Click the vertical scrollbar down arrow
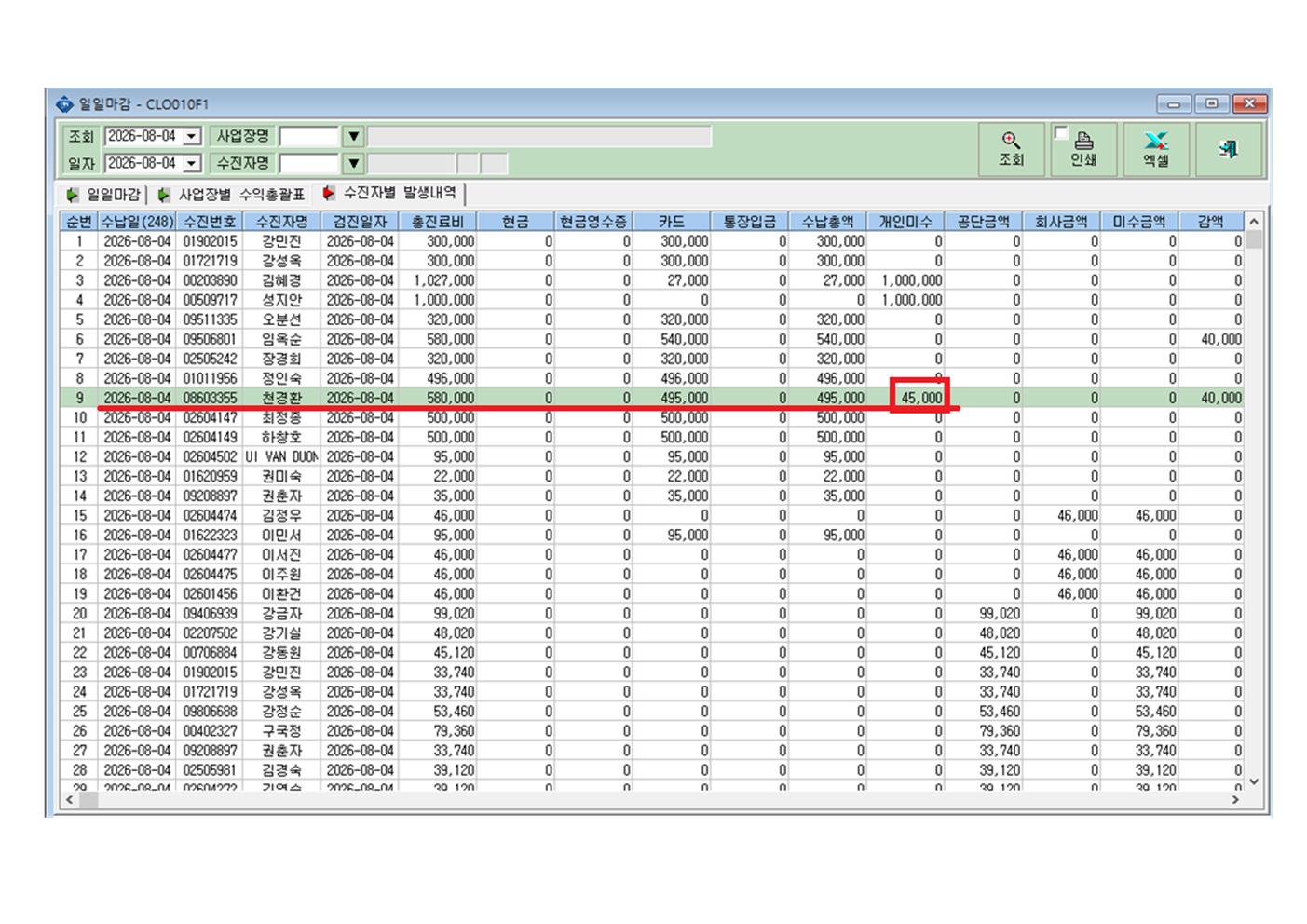 tap(1254, 782)
